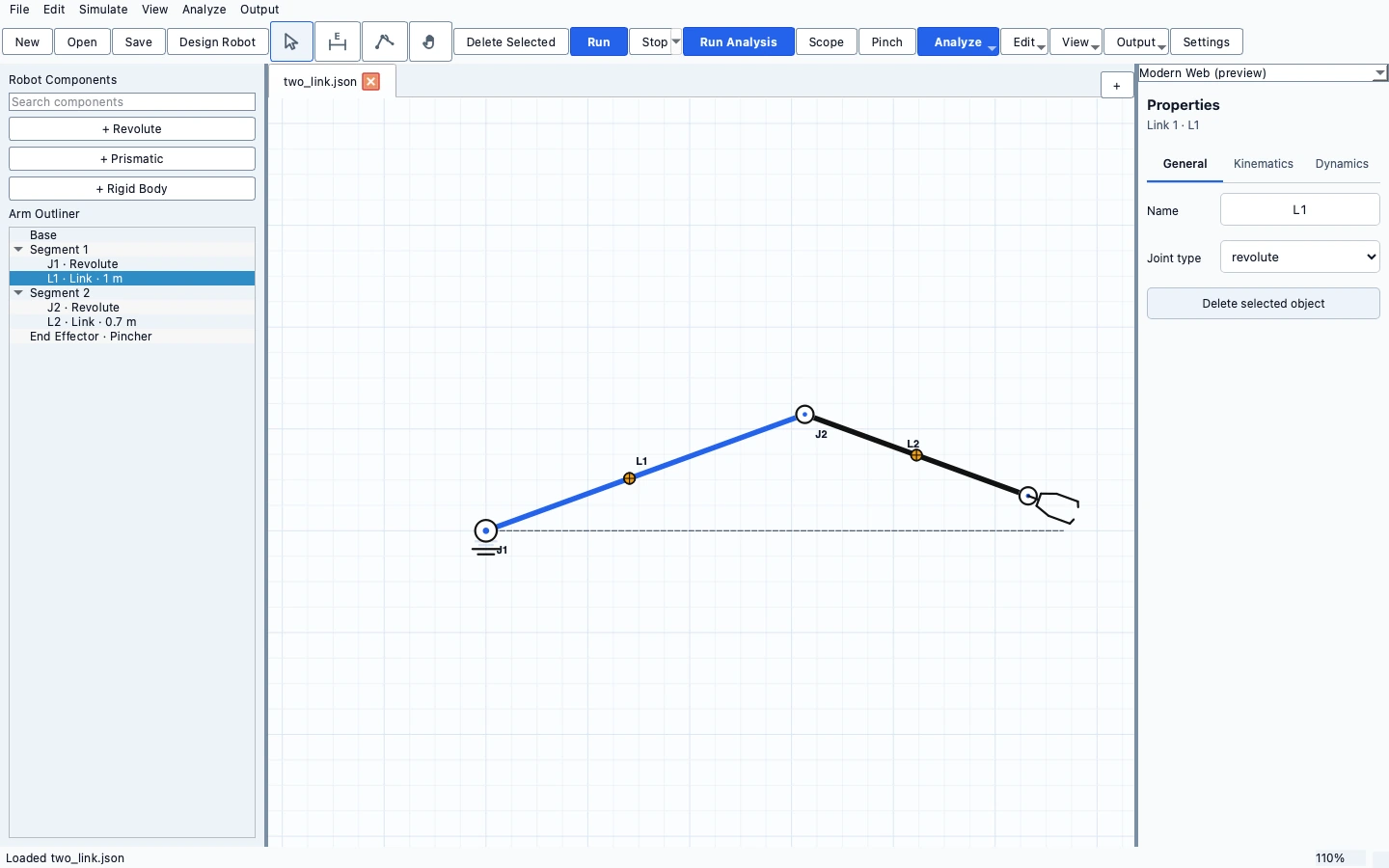This screenshot has width=1389, height=868.
Task: Select J1 · Revolute in the outliner
Action: tap(132, 264)
